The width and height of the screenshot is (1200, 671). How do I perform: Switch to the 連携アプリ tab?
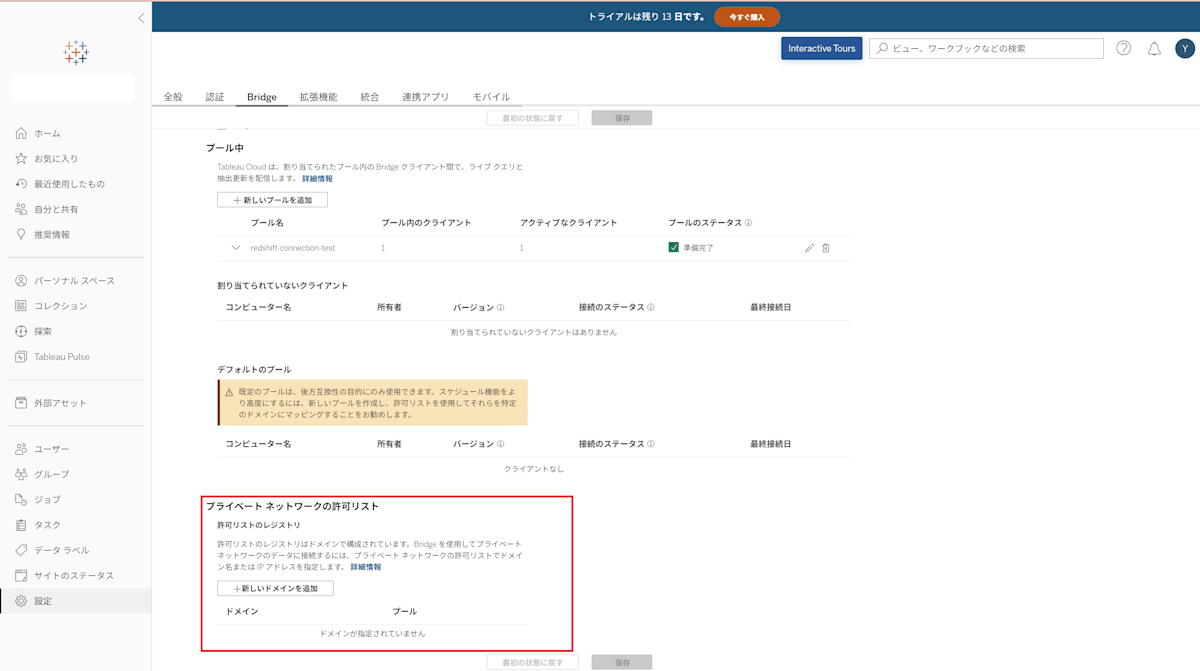426,97
